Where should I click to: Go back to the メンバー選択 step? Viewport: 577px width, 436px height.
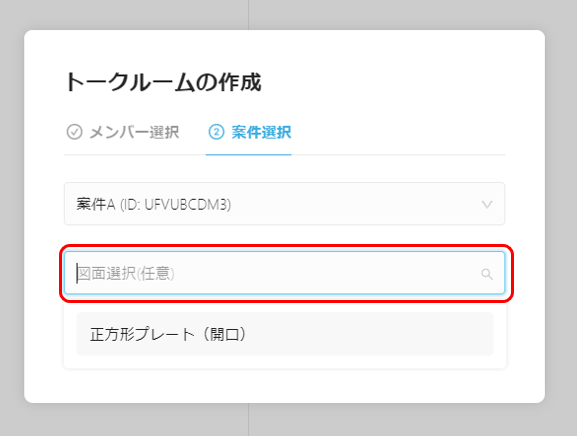coord(123,132)
